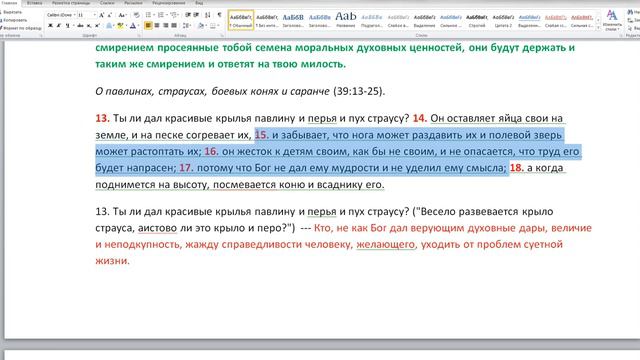The width and height of the screenshot is (640, 360).
Task: Open Главная ribbon tab
Action: point(9,3)
